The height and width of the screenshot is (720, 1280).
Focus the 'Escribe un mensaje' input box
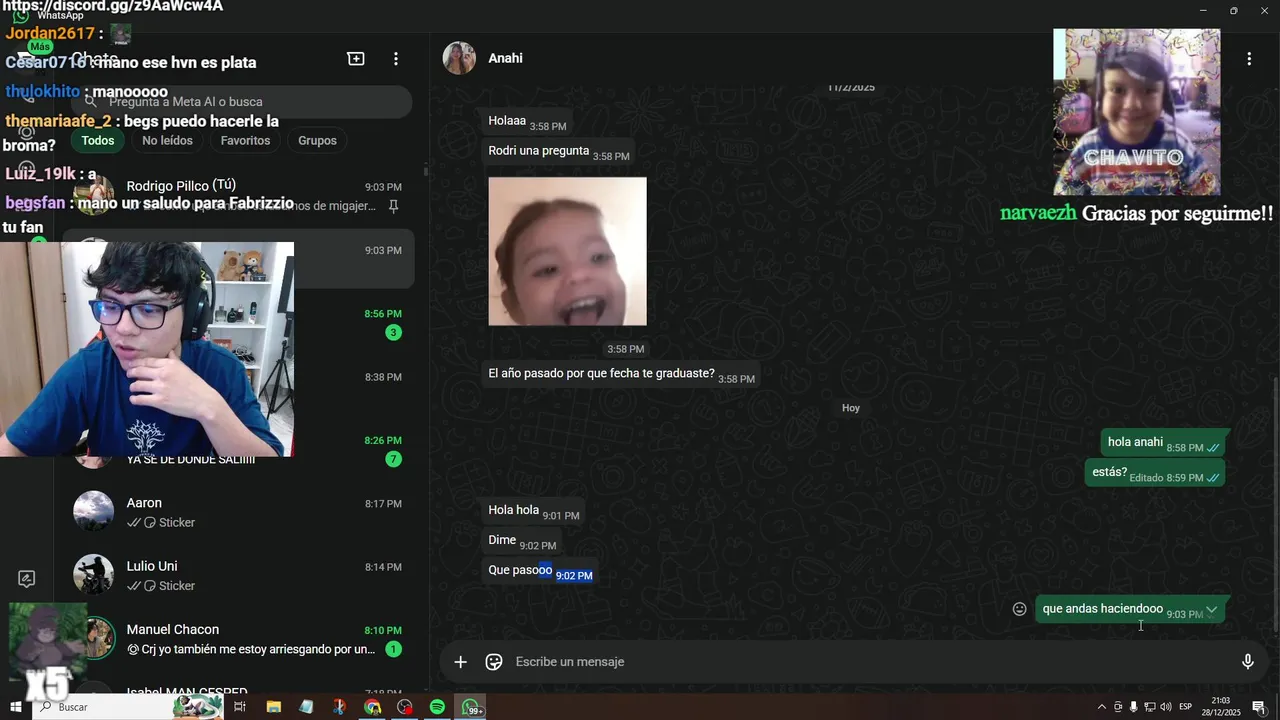click(x=870, y=662)
